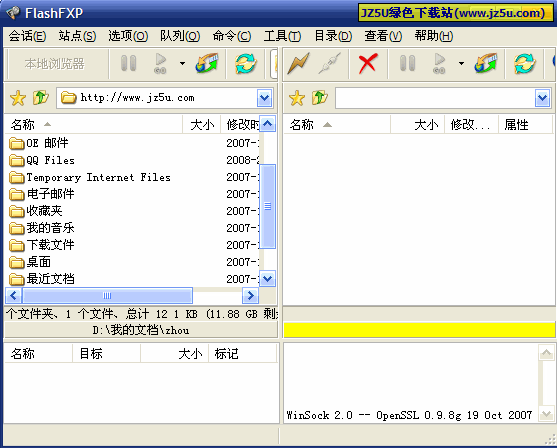Viewport: 557px width, 448px height.
Task: Open right pane GO dropdown arrow
Action: pos(461,64)
